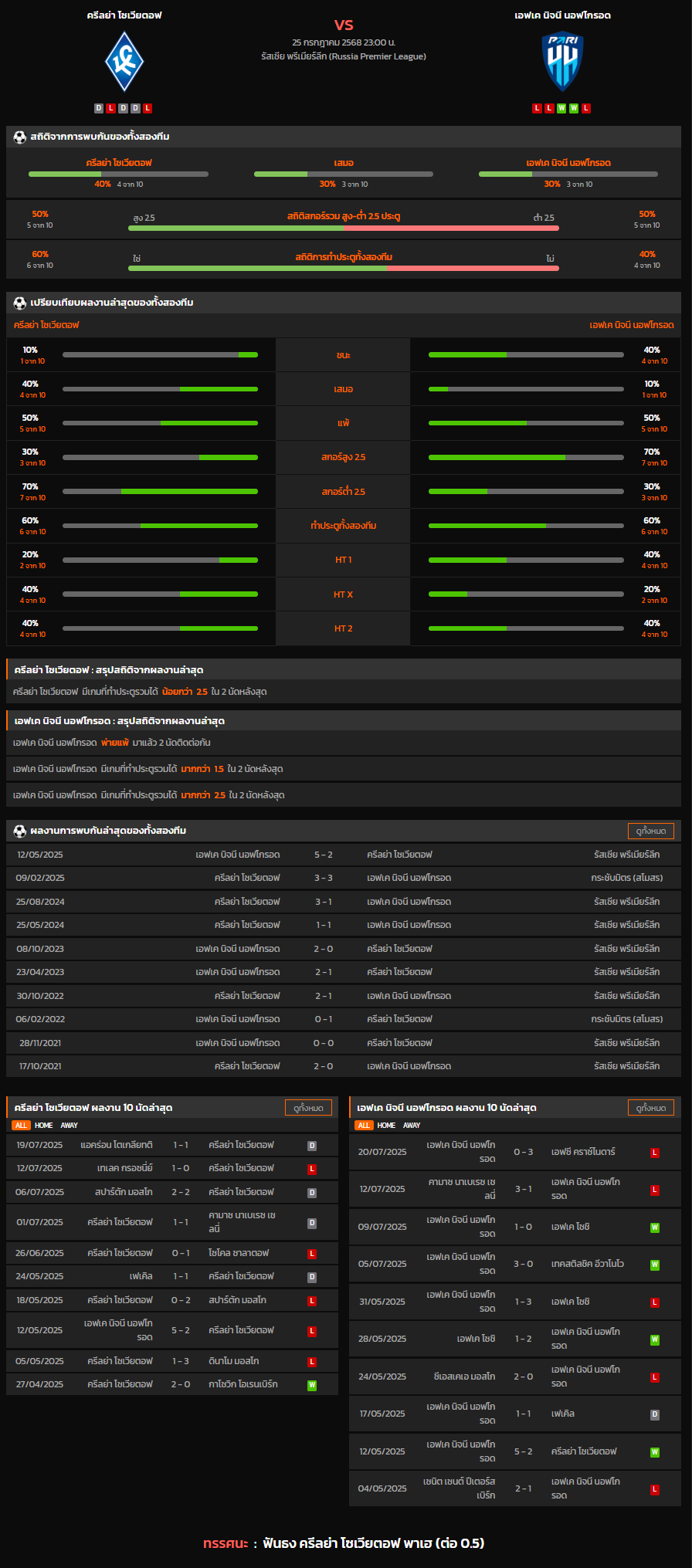Click เอฟซี ครัสโนดาร์ in the 20/07/2025 row
The image size is (692, 1568).
pyautogui.click(x=583, y=1153)
